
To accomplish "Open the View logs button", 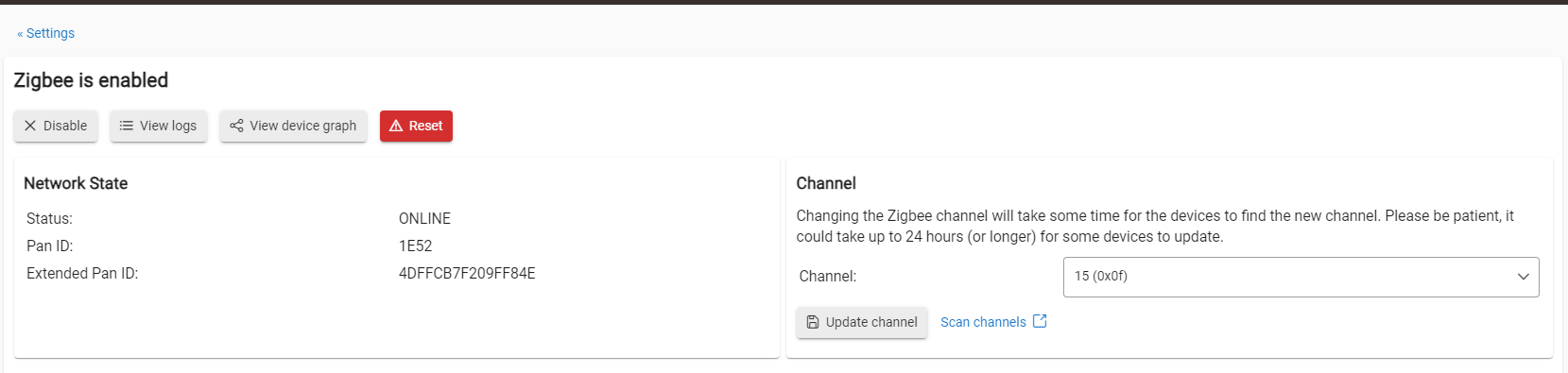I will click(158, 126).
